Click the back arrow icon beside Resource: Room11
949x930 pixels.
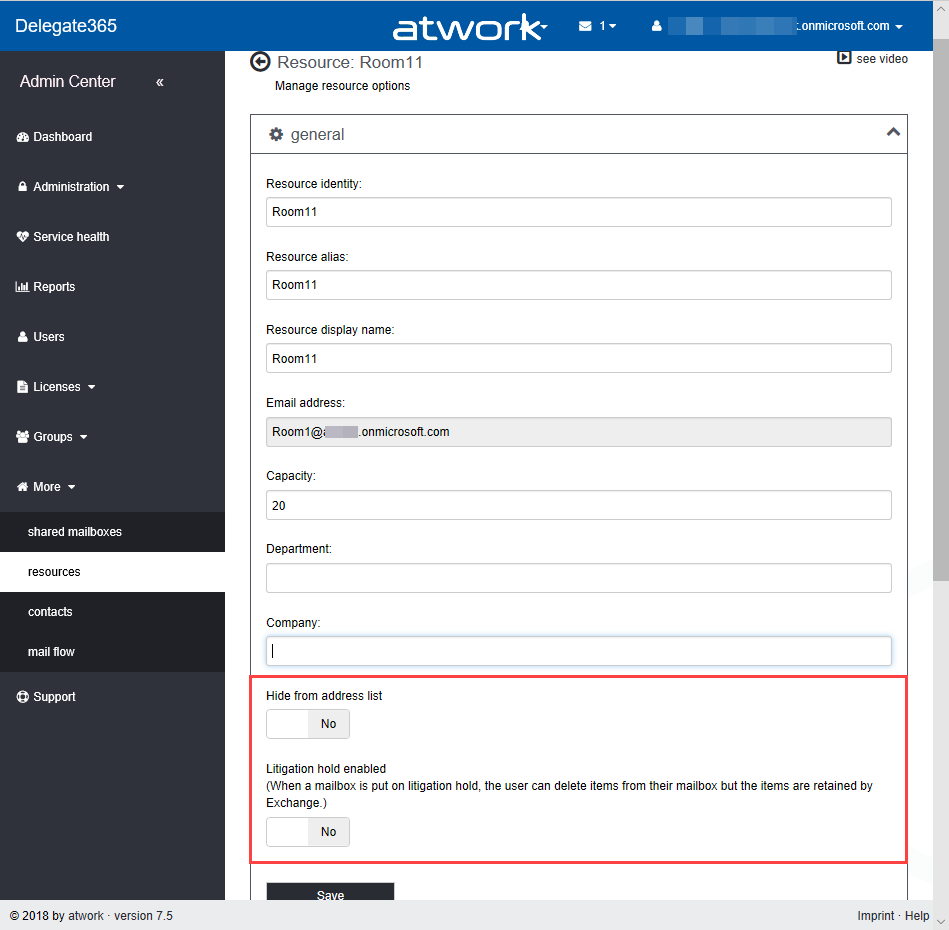point(260,62)
